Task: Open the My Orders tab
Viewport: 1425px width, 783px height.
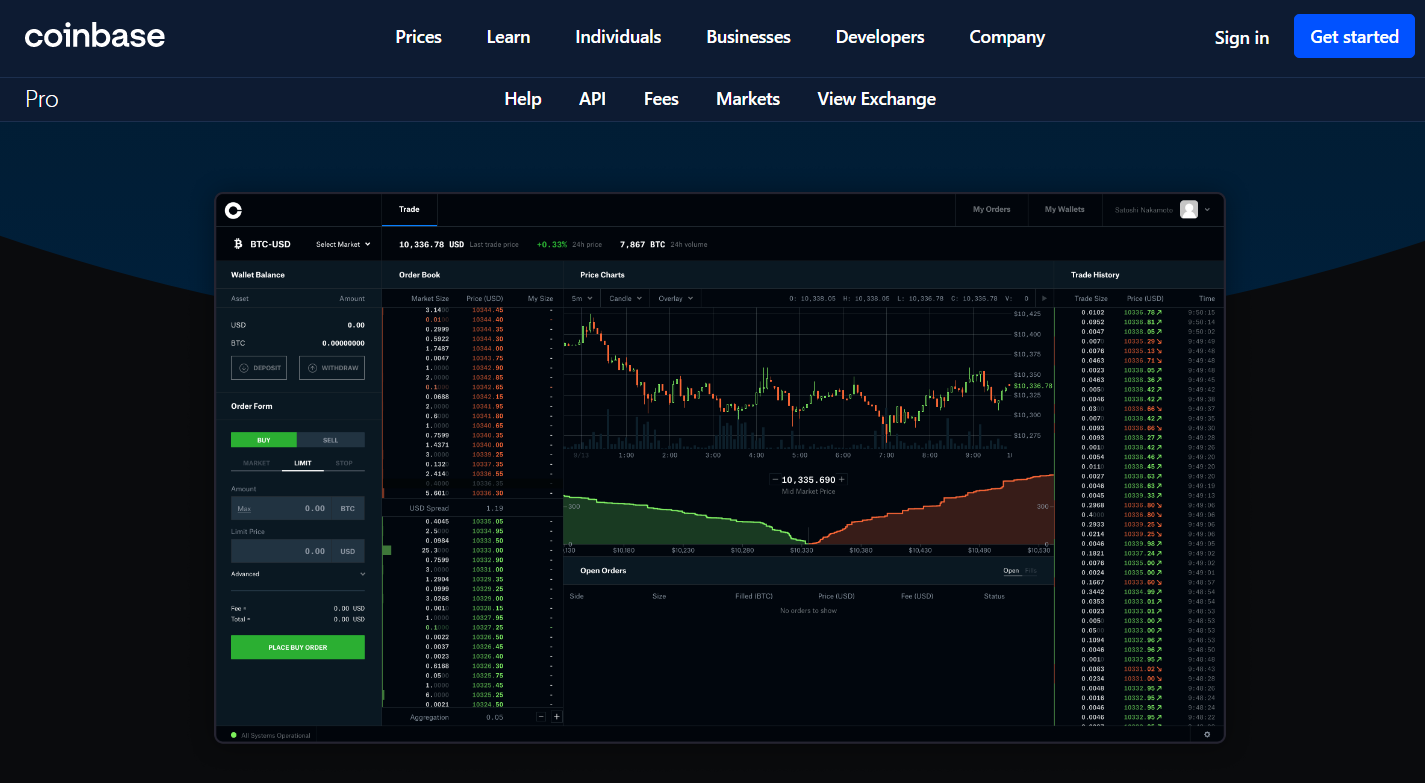Action: coord(992,210)
